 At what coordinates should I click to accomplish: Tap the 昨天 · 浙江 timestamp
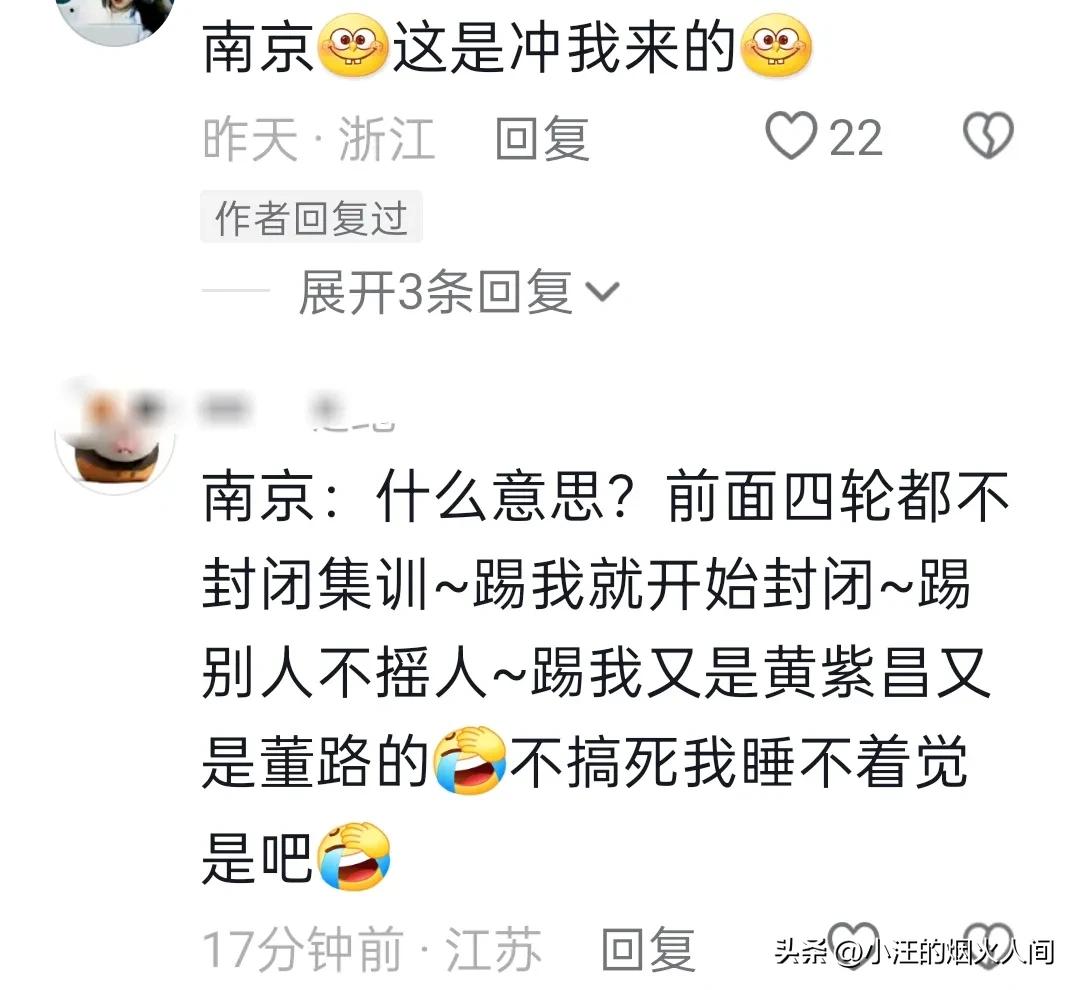point(319,138)
